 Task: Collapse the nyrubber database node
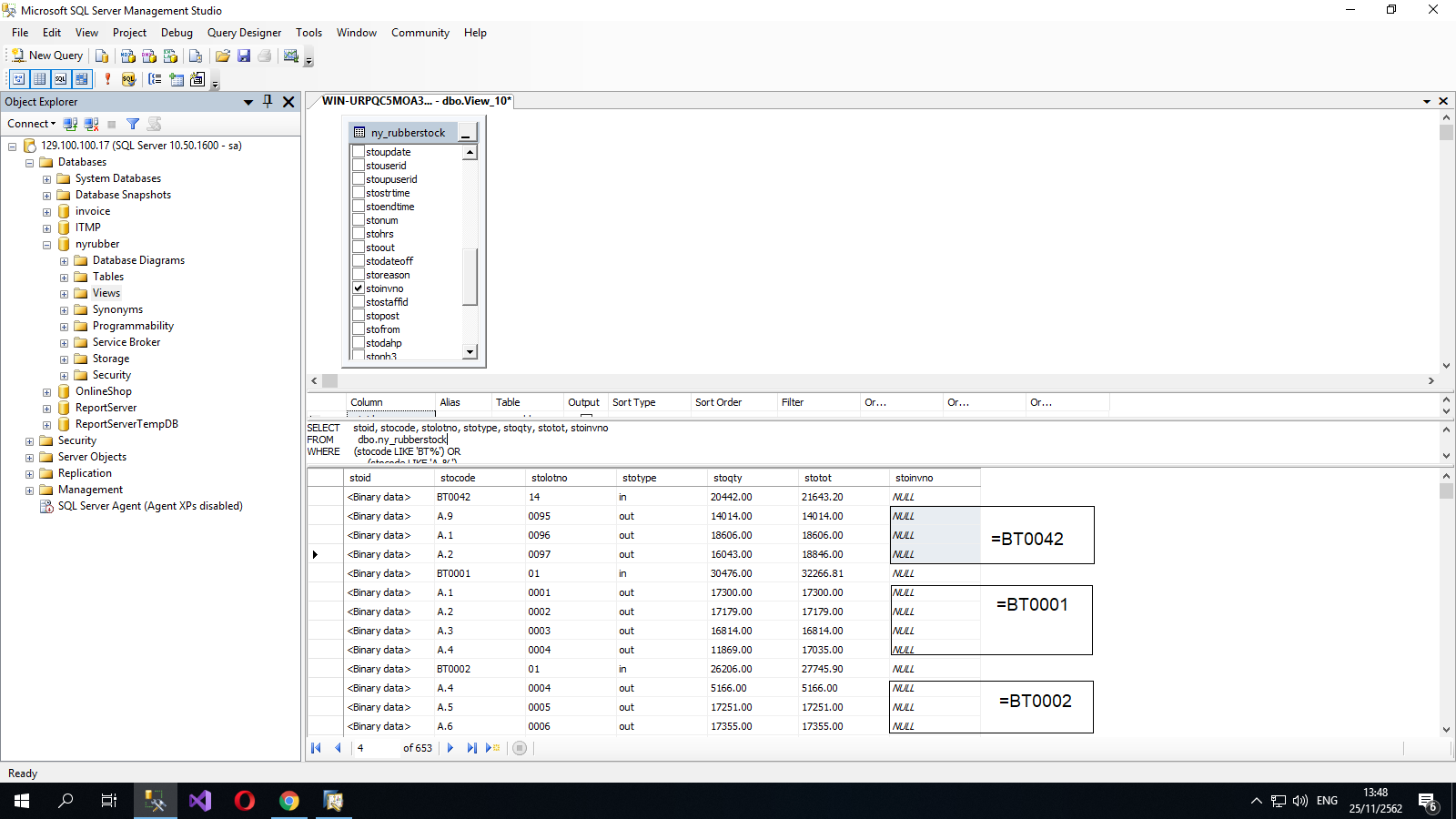[46, 245]
